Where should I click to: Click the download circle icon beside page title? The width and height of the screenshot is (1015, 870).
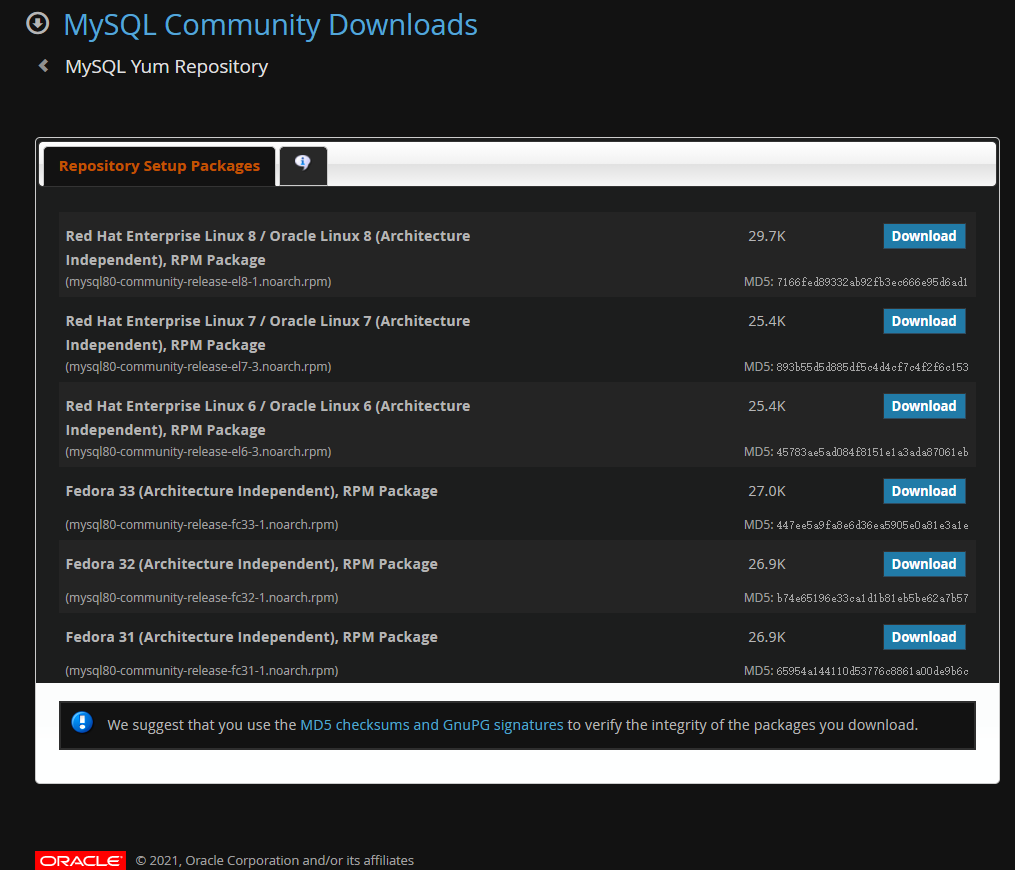click(x=38, y=23)
